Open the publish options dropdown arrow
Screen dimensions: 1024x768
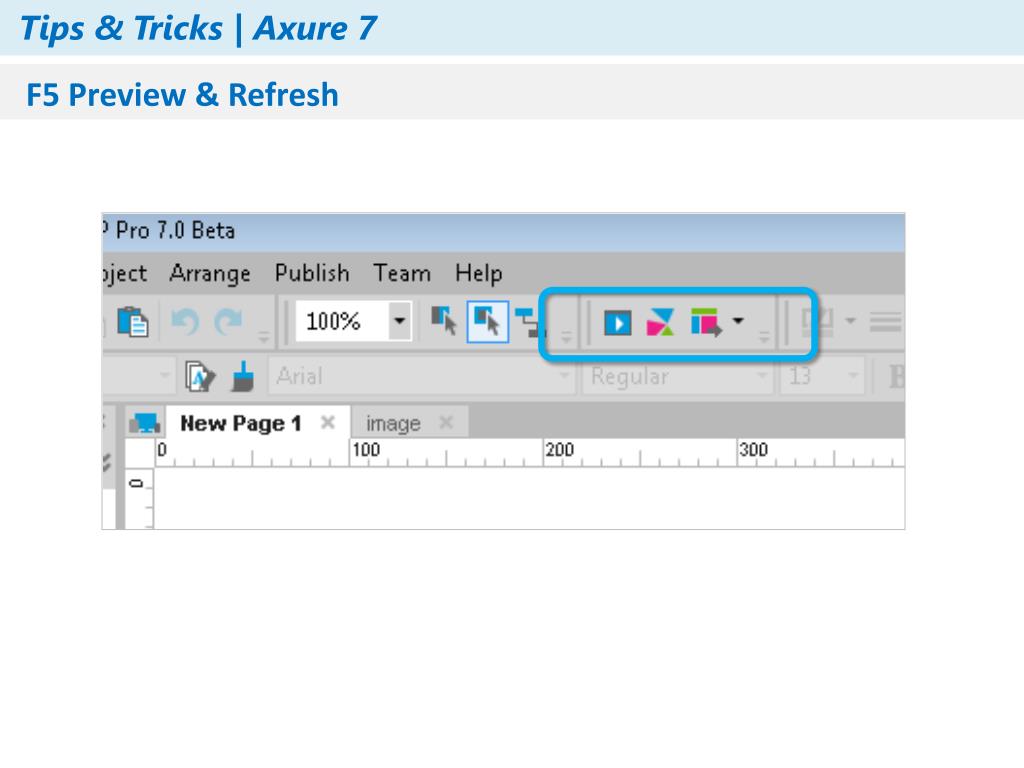(738, 321)
